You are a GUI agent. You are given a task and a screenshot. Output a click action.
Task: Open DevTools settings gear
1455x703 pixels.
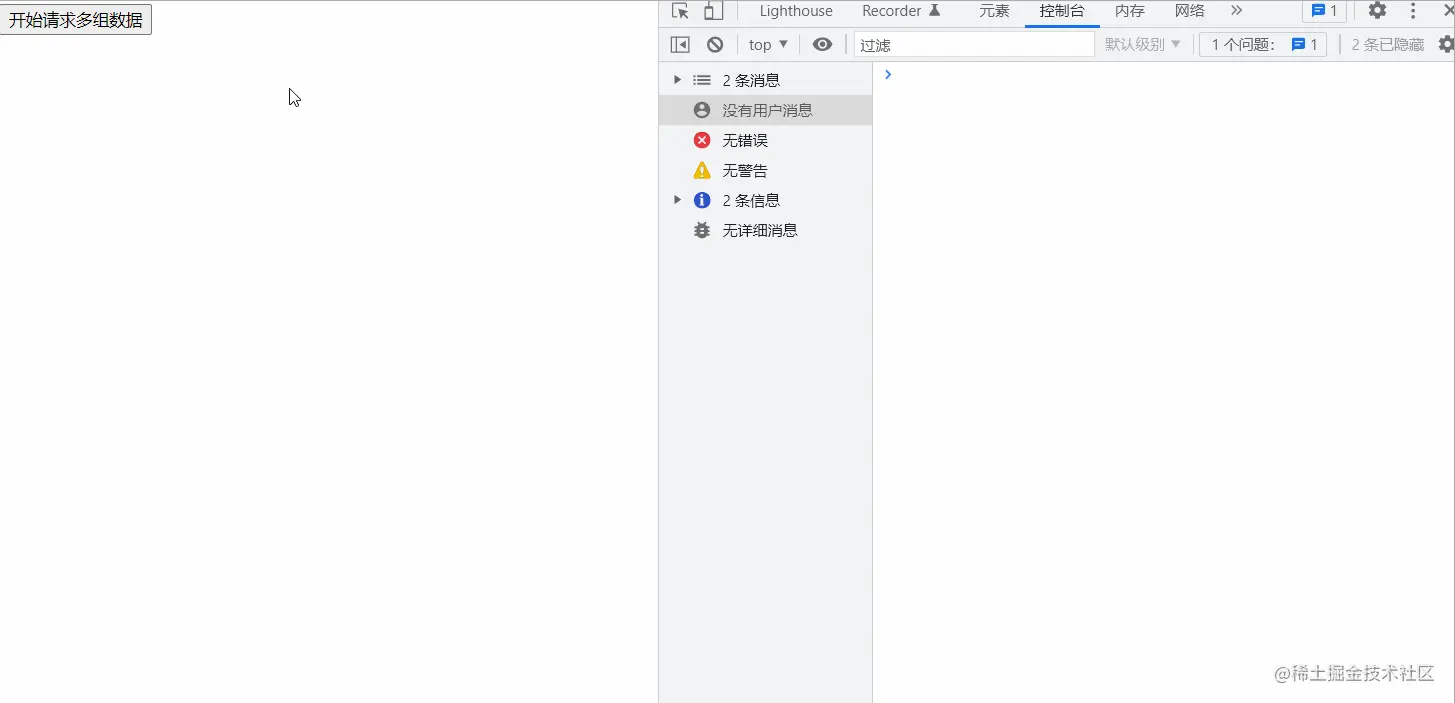[x=1377, y=11]
